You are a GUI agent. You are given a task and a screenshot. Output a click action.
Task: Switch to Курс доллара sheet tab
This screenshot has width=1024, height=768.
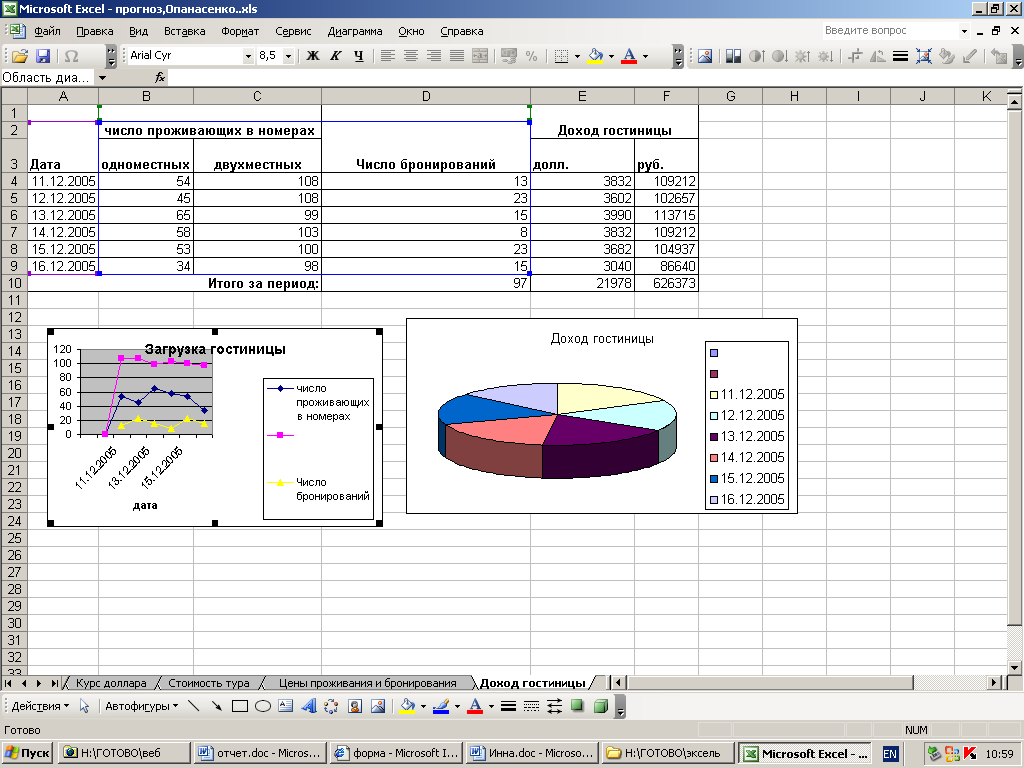coord(111,683)
